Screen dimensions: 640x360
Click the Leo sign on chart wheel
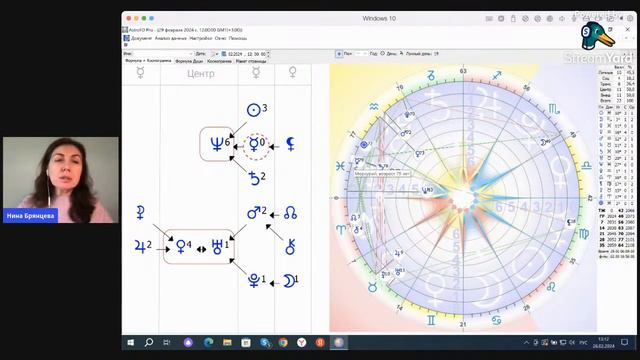(x=551, y=287)
